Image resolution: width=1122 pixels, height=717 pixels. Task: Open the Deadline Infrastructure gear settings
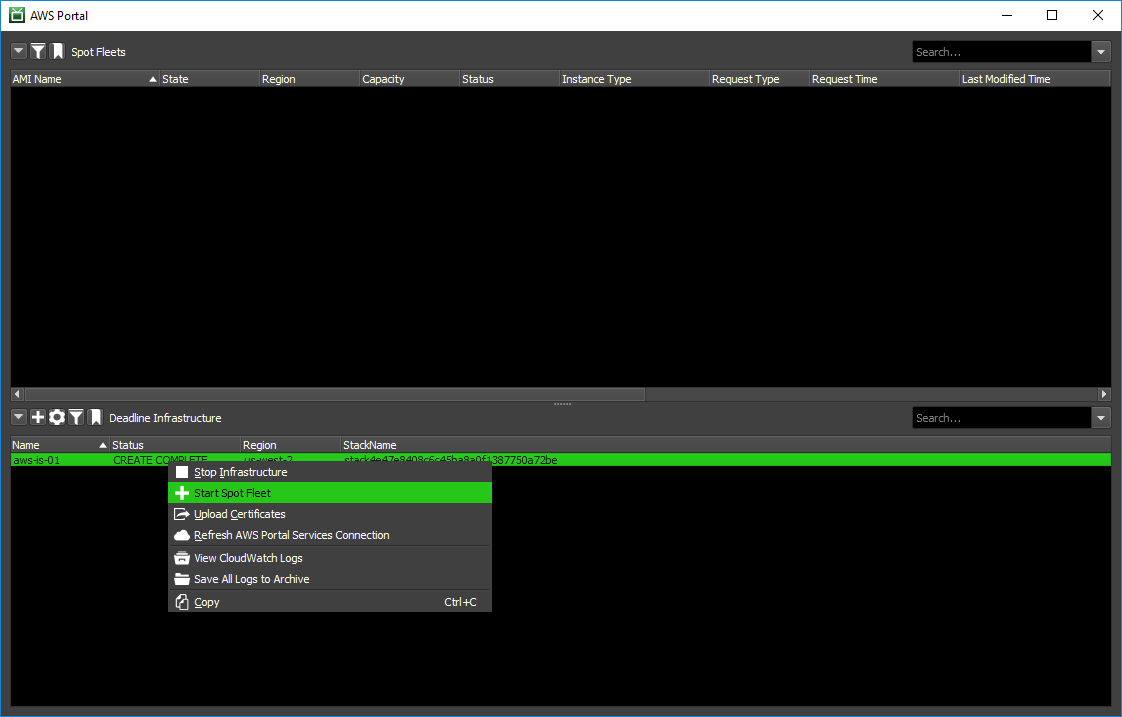coord(57,417)
